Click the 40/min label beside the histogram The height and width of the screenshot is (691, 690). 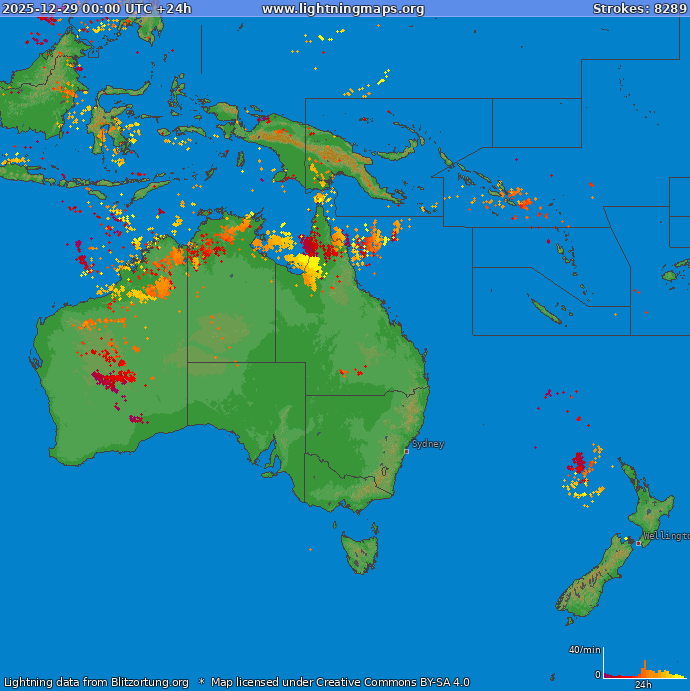click(585, 650)
